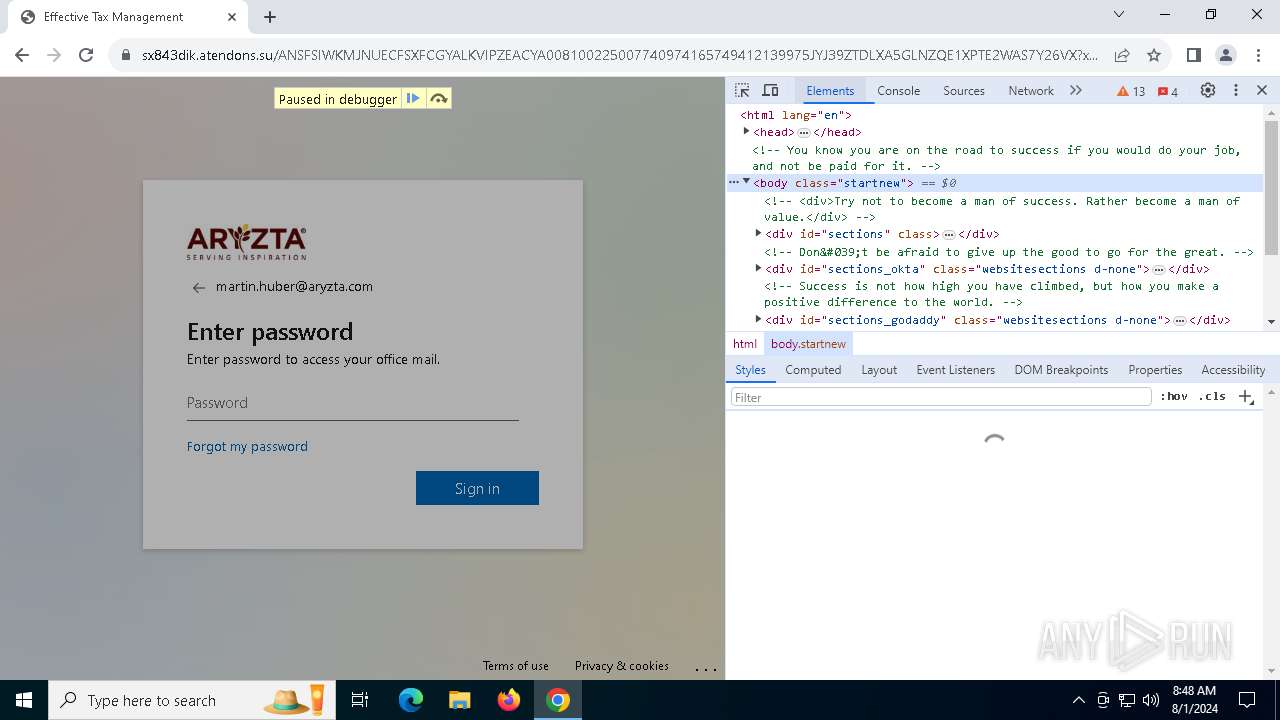The image size is (1280, 720).
Task: Open DevTools settings gear
Action: click(x=1208, y=90)
